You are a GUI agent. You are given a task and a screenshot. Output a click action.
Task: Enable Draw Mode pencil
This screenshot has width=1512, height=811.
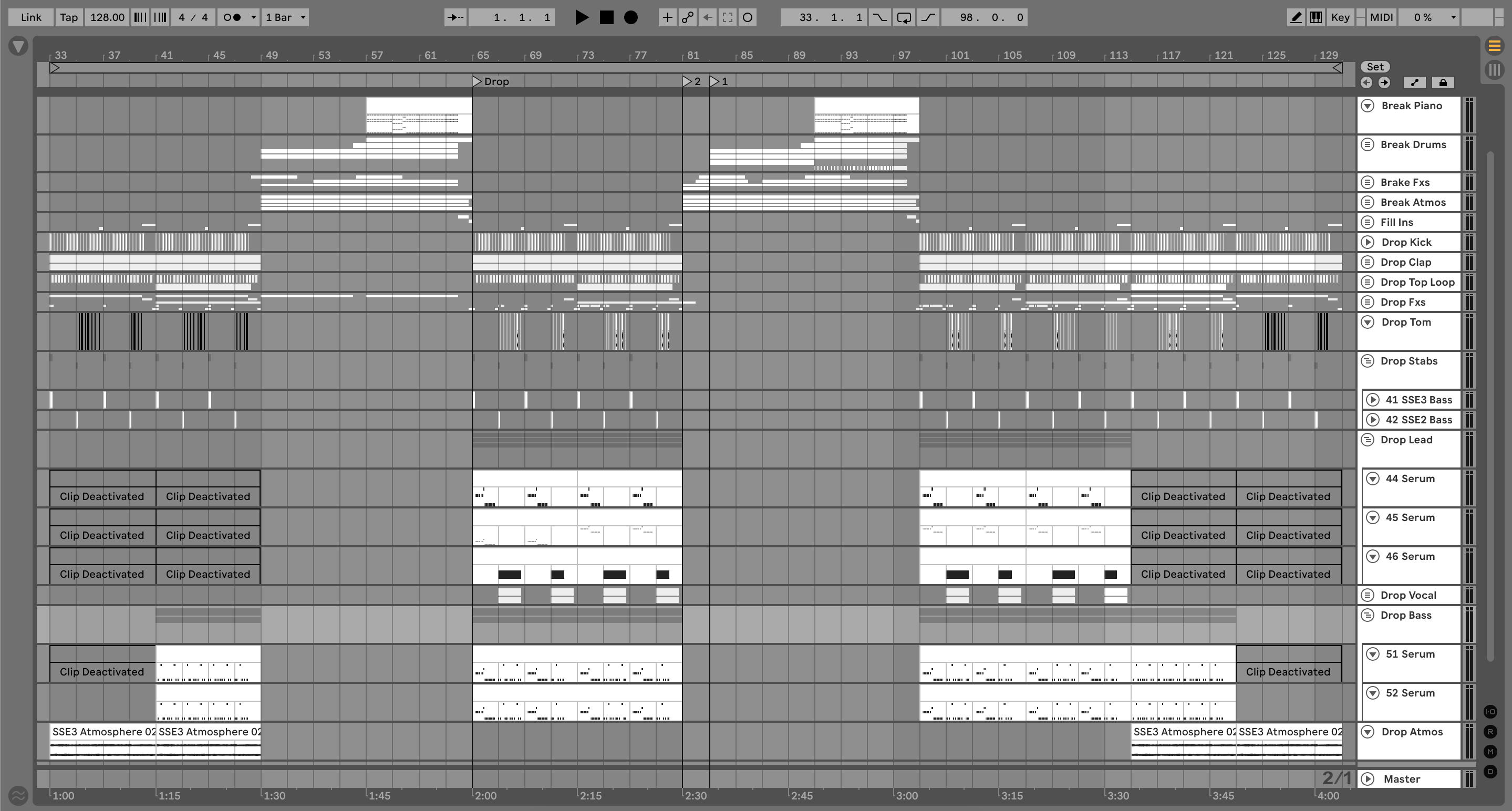(1296, 17)
